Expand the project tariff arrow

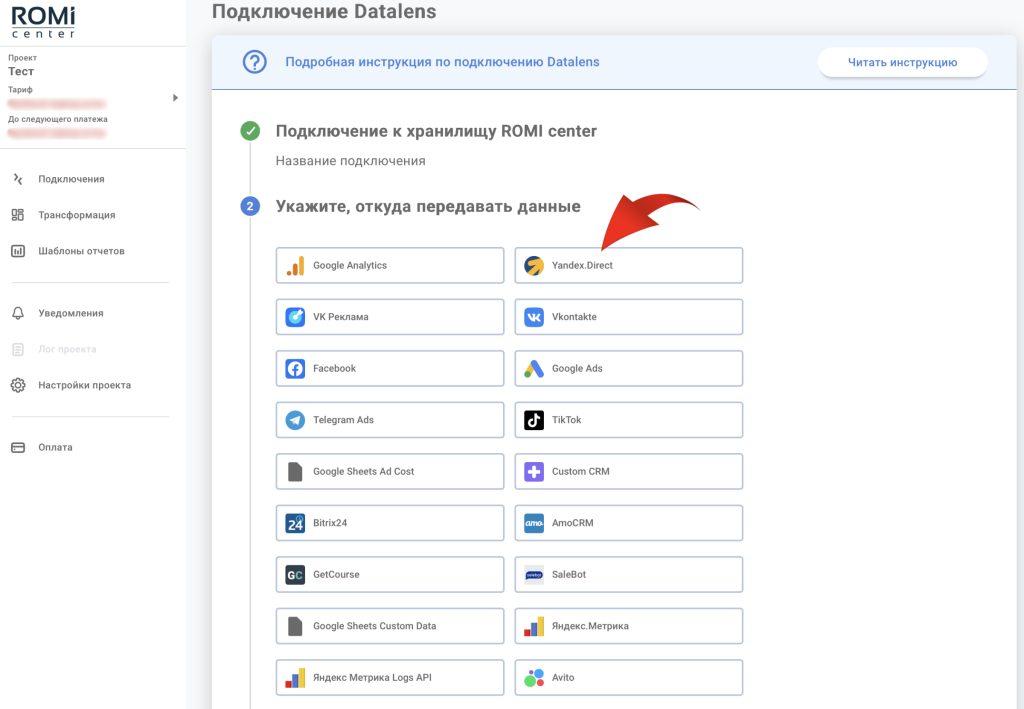(x=175, y=98)
